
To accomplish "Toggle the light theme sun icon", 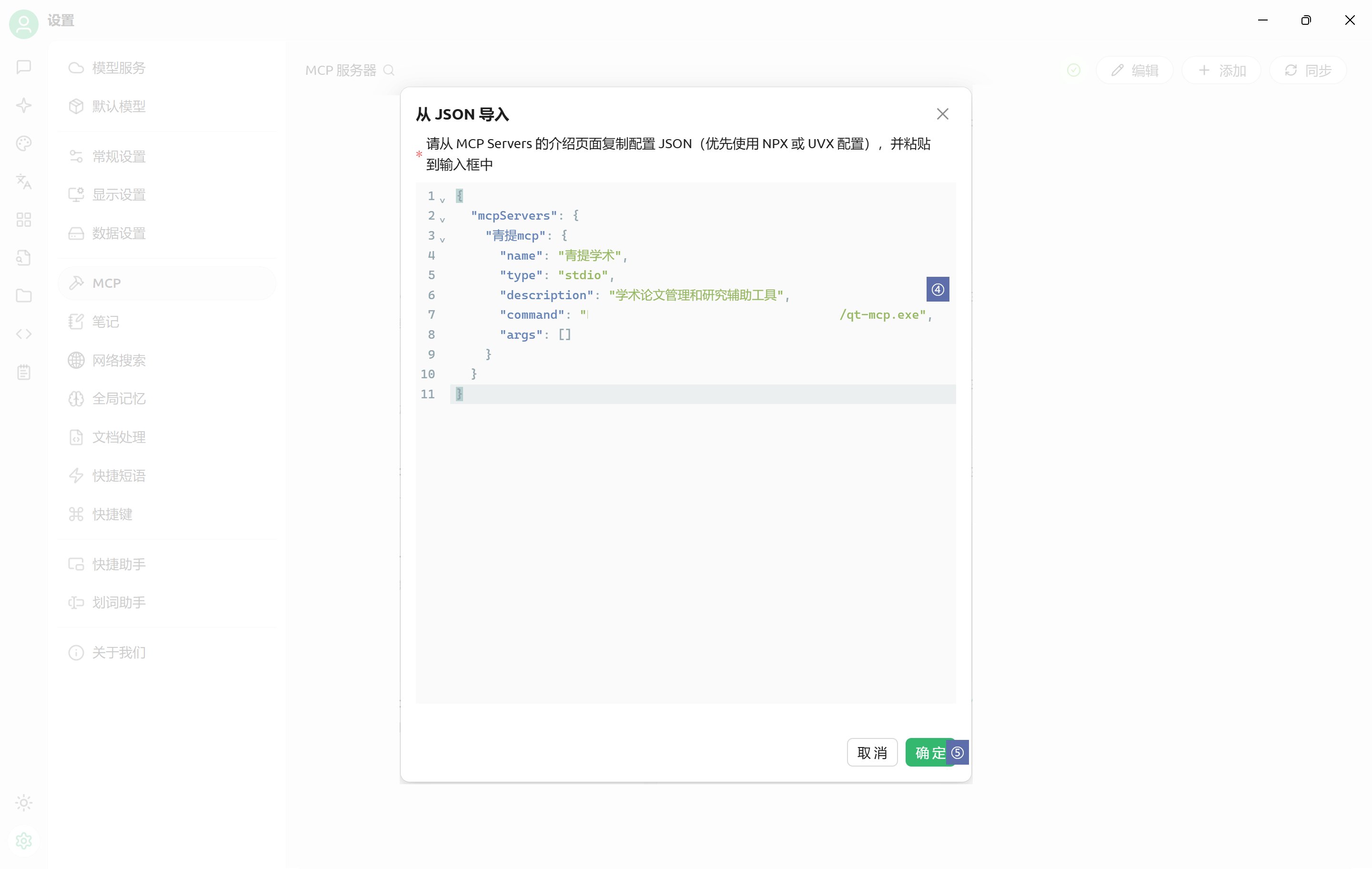I will 23,803.
